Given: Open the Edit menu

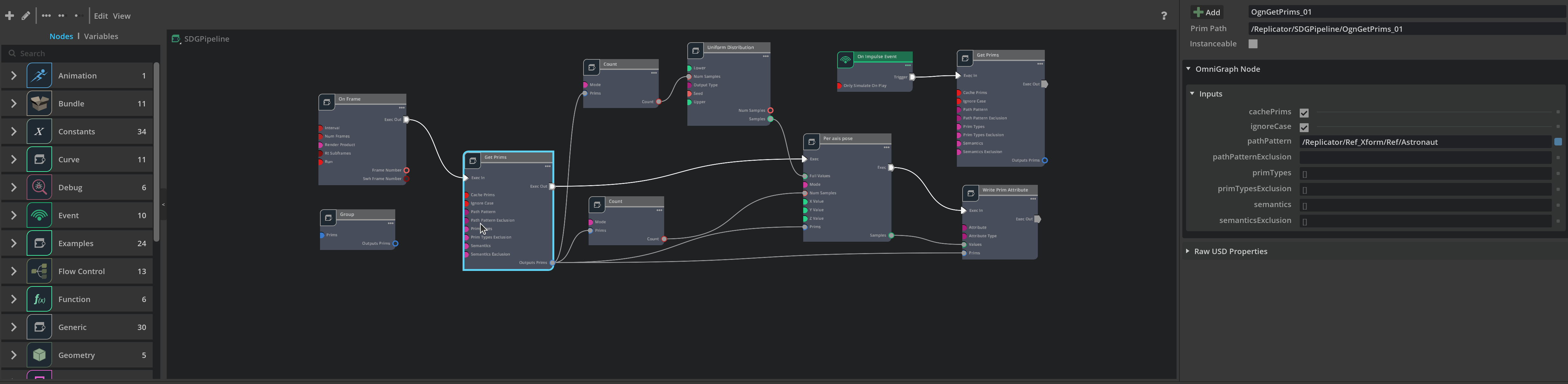Looking at the screenshot, I should pos(101,16).
